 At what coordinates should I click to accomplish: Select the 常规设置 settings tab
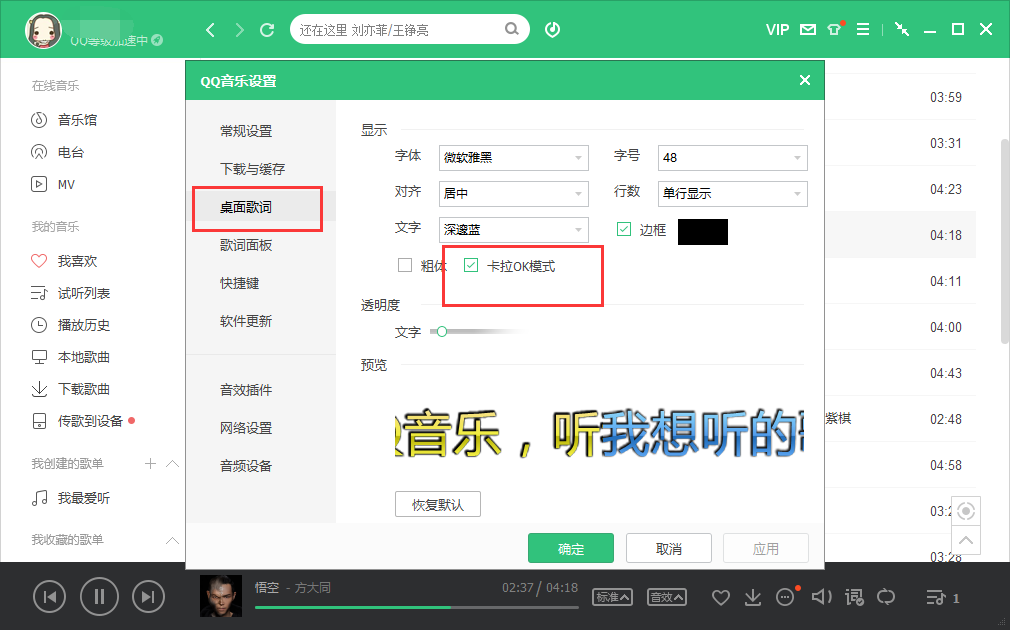pyautogui.click(x=246, y=131)
